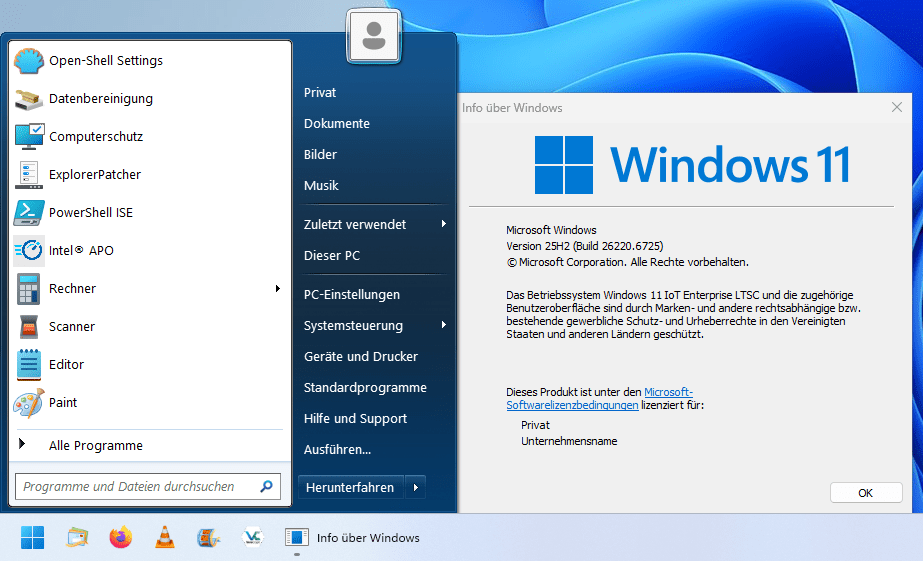Click the Info über Windows taskbar icon

(297, 537)
